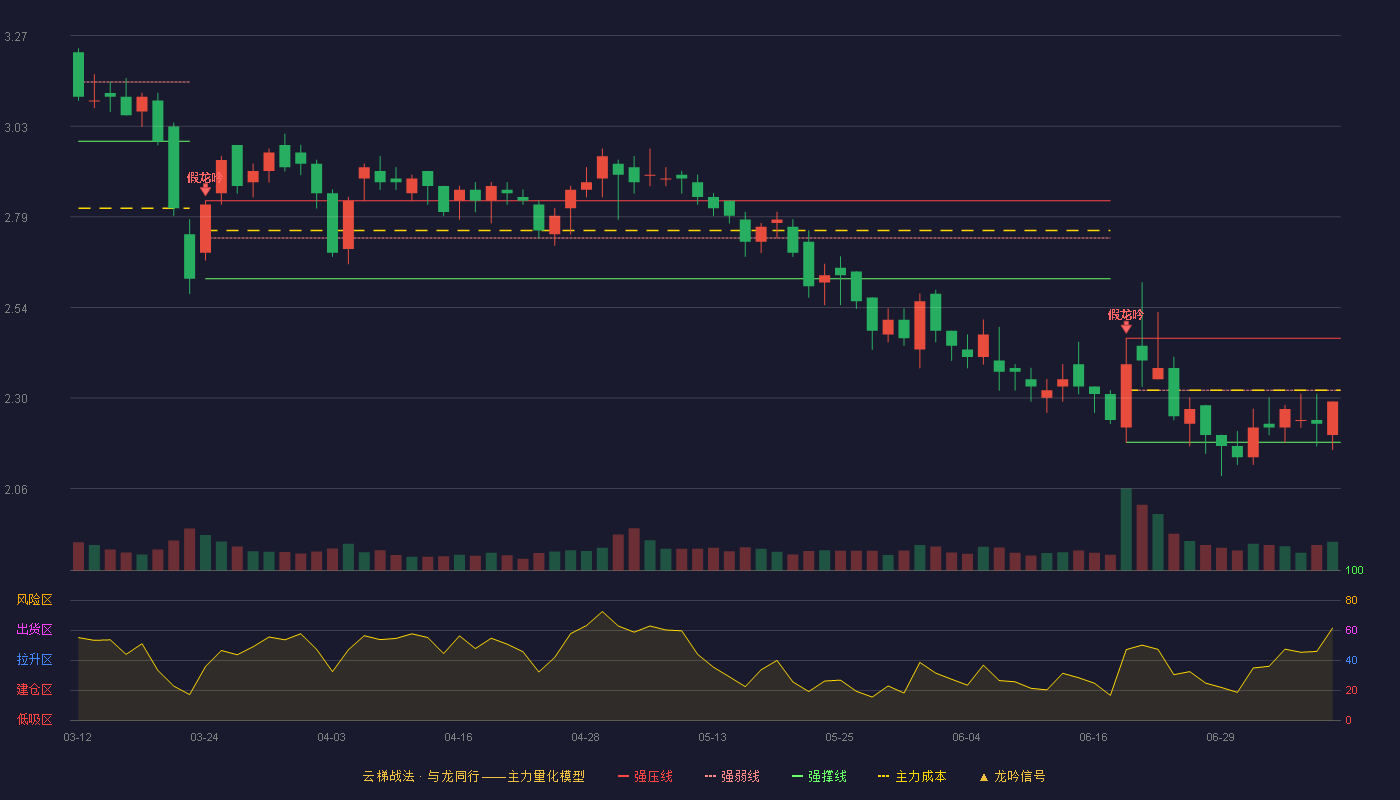
Task: Click the orange 80 indicator axis value
Action: pyautogui.click(x=1351, y=601)
